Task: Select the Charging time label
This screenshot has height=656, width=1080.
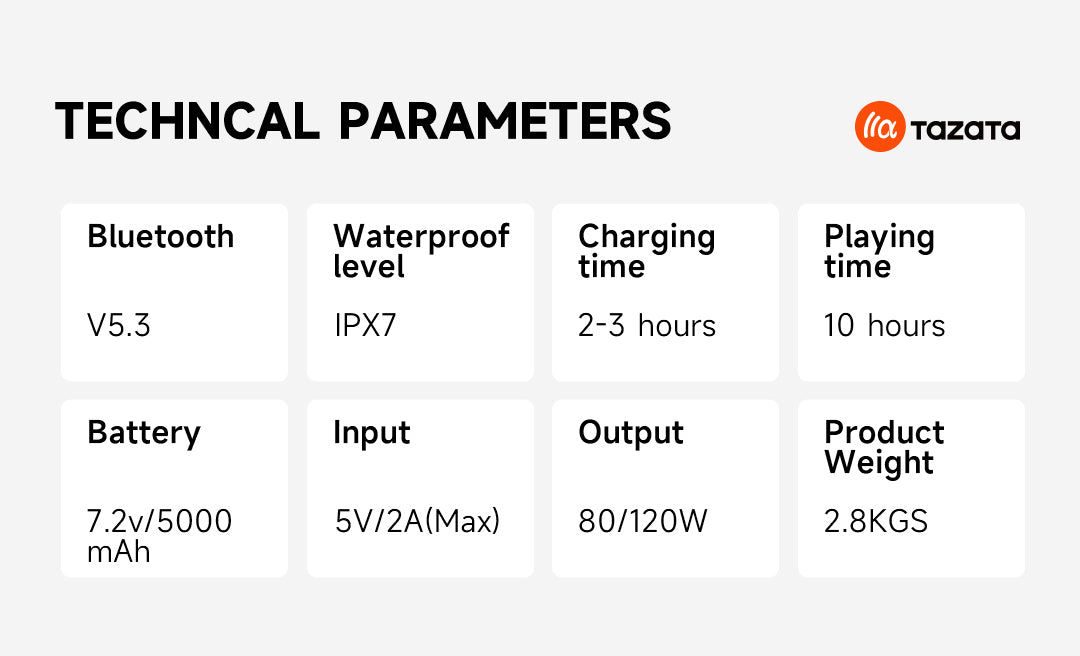Action: point(646,251)
